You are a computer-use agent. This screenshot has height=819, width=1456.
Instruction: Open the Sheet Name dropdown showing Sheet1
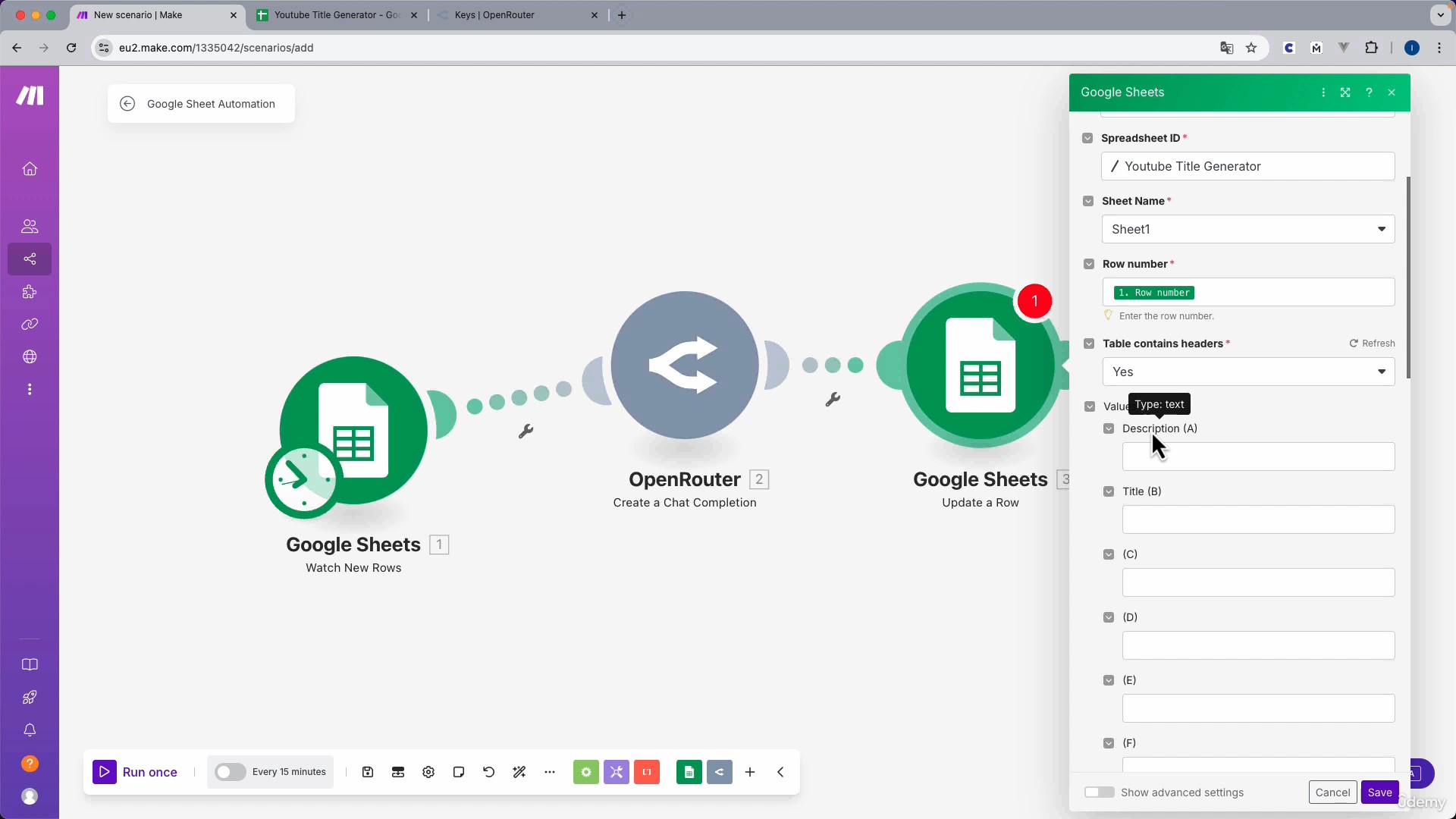(1248, 229)
